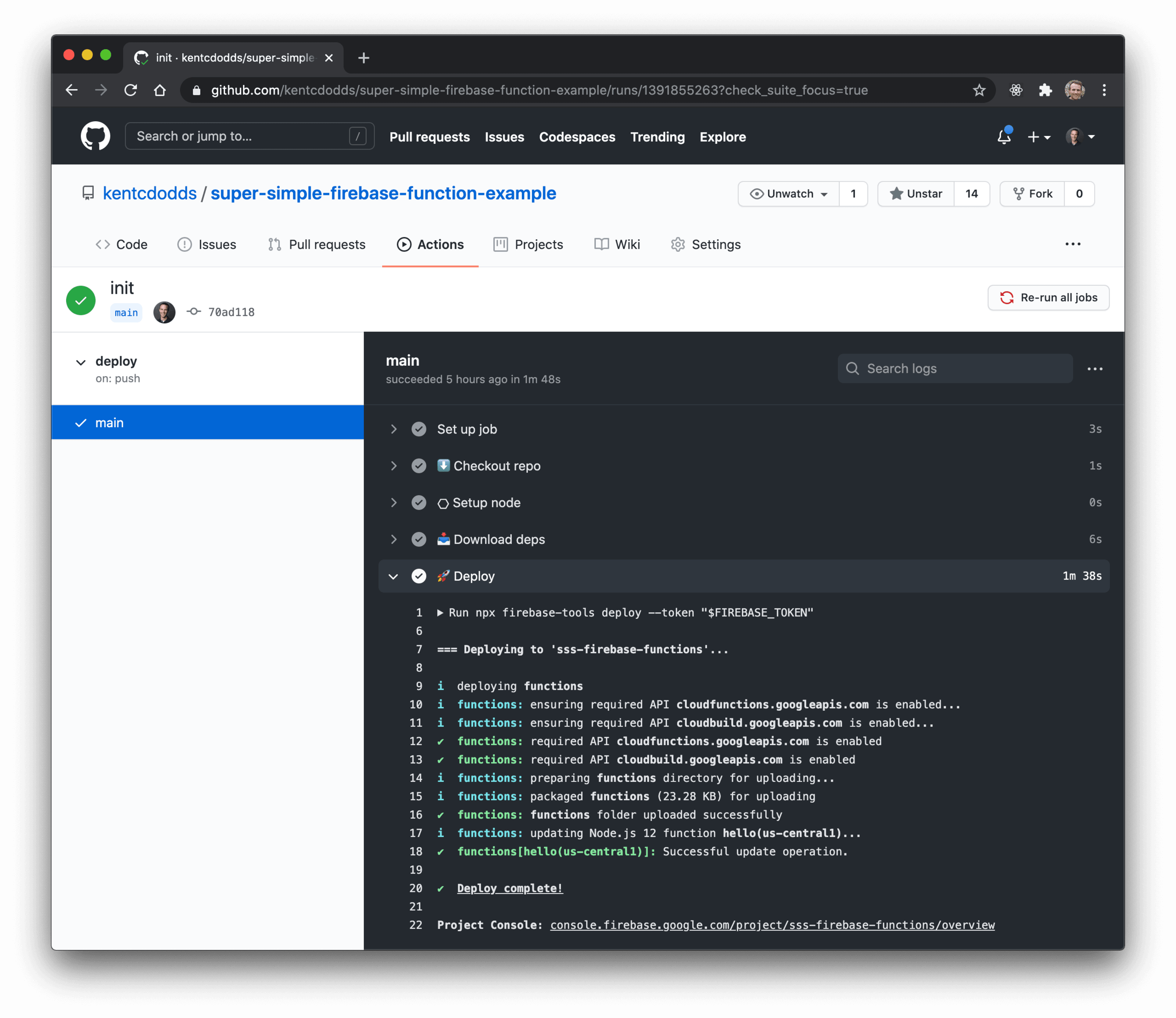Image resolution: width=1176 pixels, height=1018 pixels.
Task: Open the Wiki tab
Action: (x=617, y=244)
